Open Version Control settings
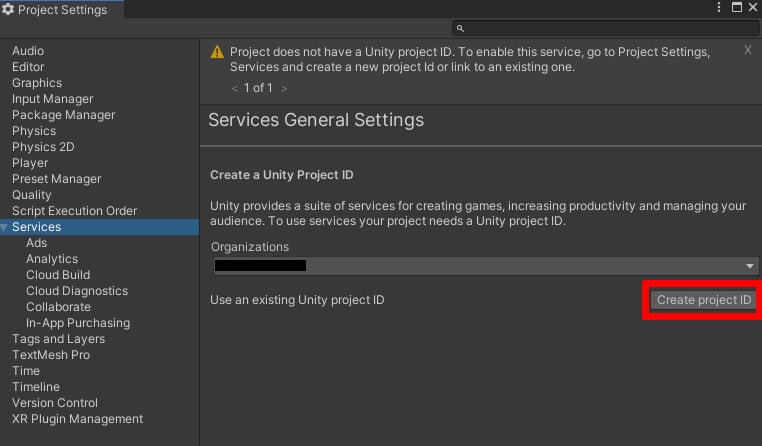The height and width of the screenshot is (446, 762). point(55,403)
